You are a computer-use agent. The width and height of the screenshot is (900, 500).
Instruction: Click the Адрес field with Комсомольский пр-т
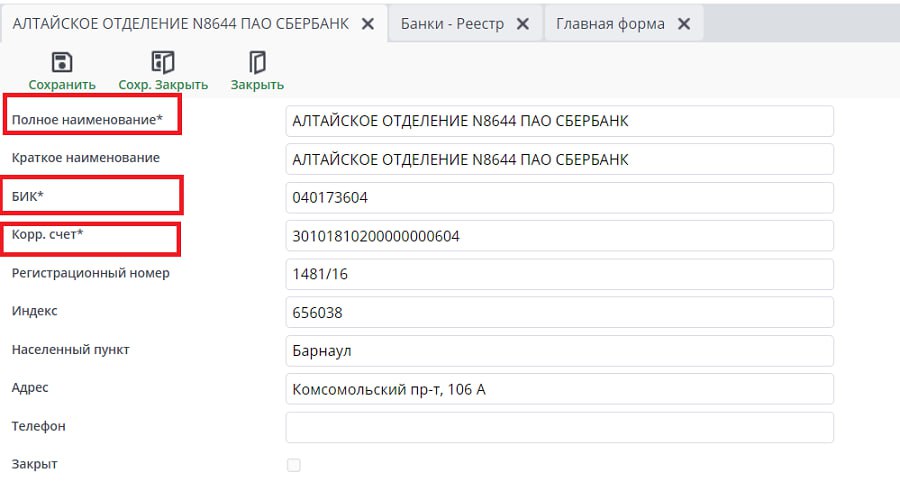coord(558,389)
